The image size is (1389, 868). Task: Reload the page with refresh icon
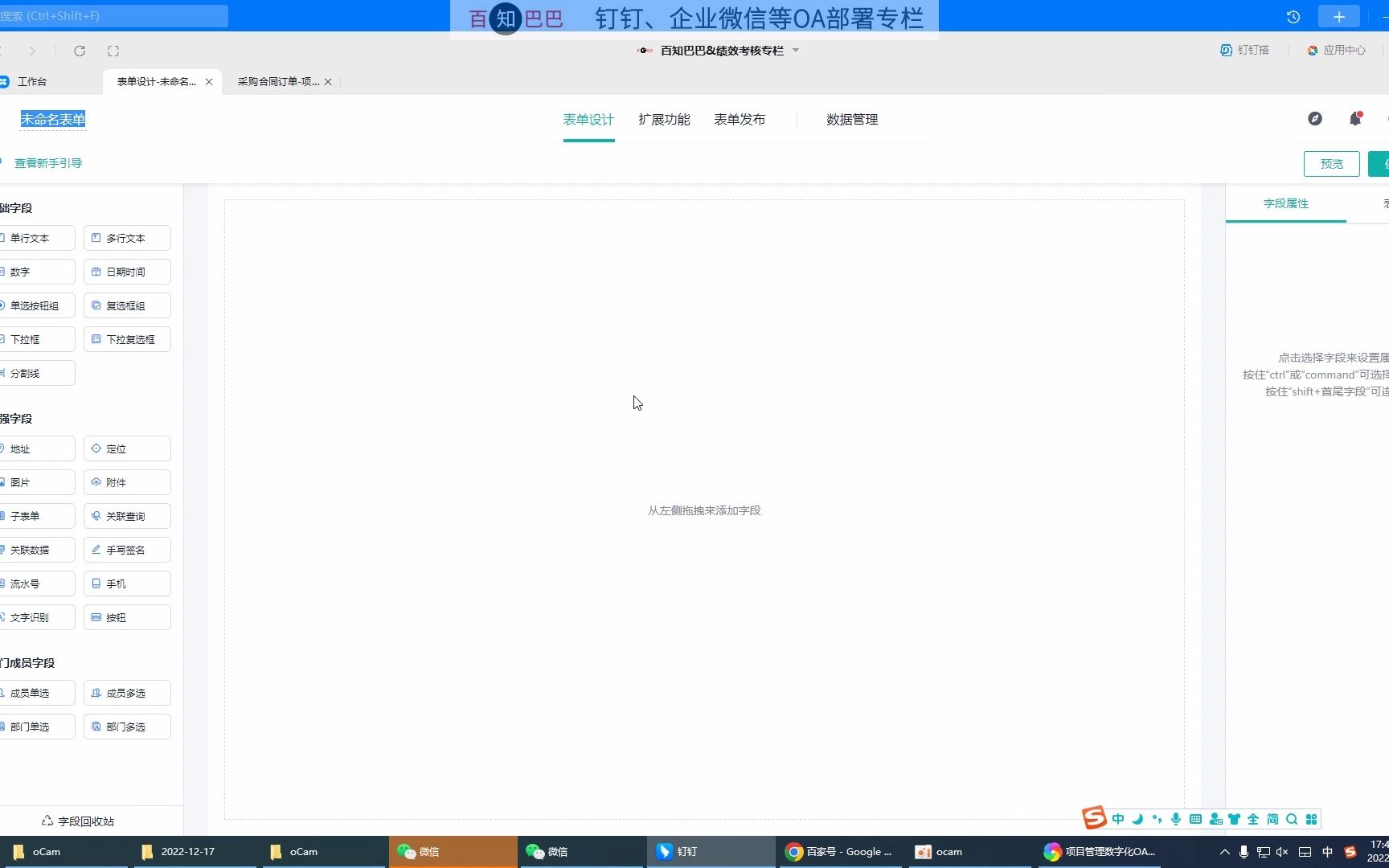coord(80,51)
